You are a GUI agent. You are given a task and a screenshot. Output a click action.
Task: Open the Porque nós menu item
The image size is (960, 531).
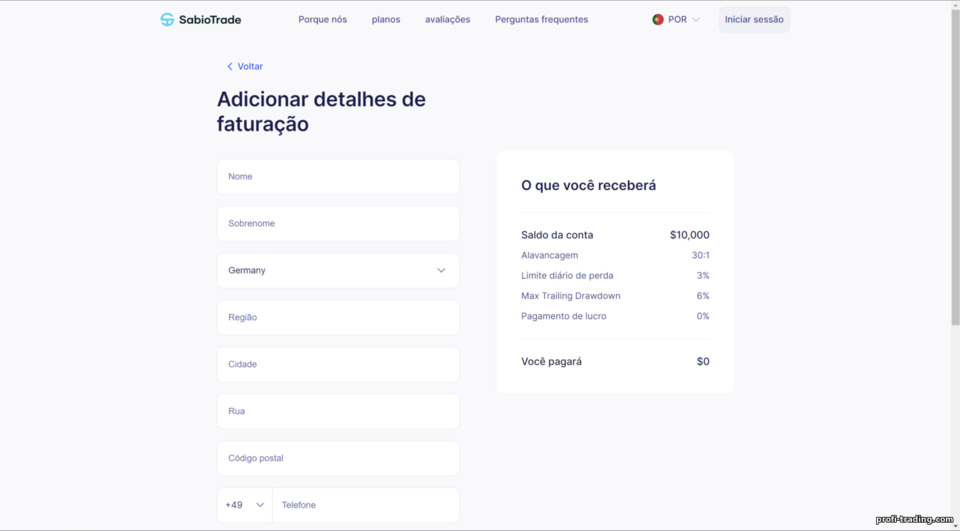point(323,20)
